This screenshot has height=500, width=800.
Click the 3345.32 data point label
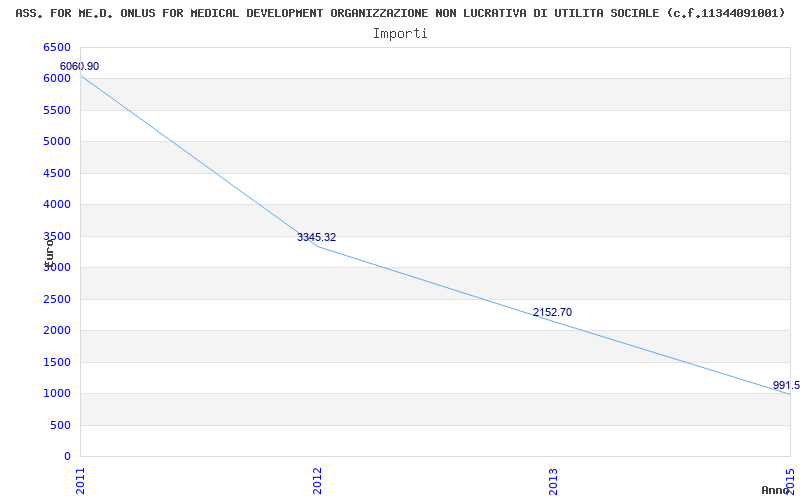coord(316,237)
